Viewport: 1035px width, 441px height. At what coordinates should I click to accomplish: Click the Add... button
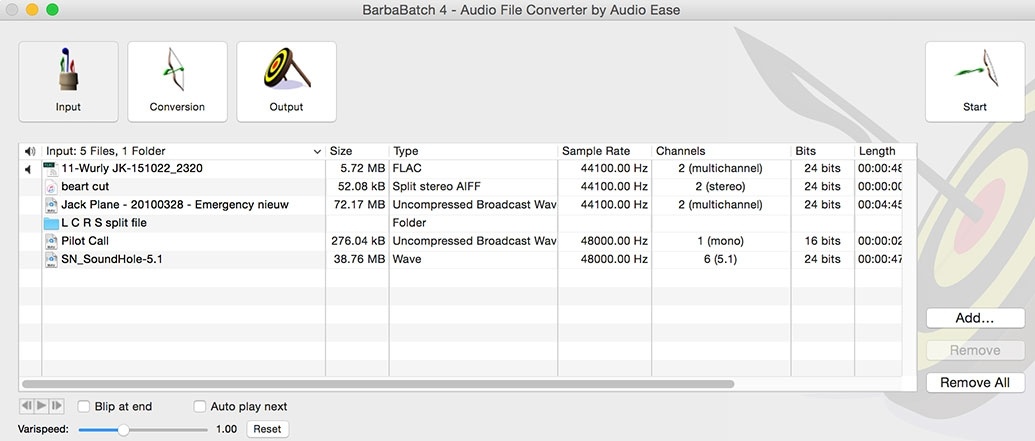974,318
